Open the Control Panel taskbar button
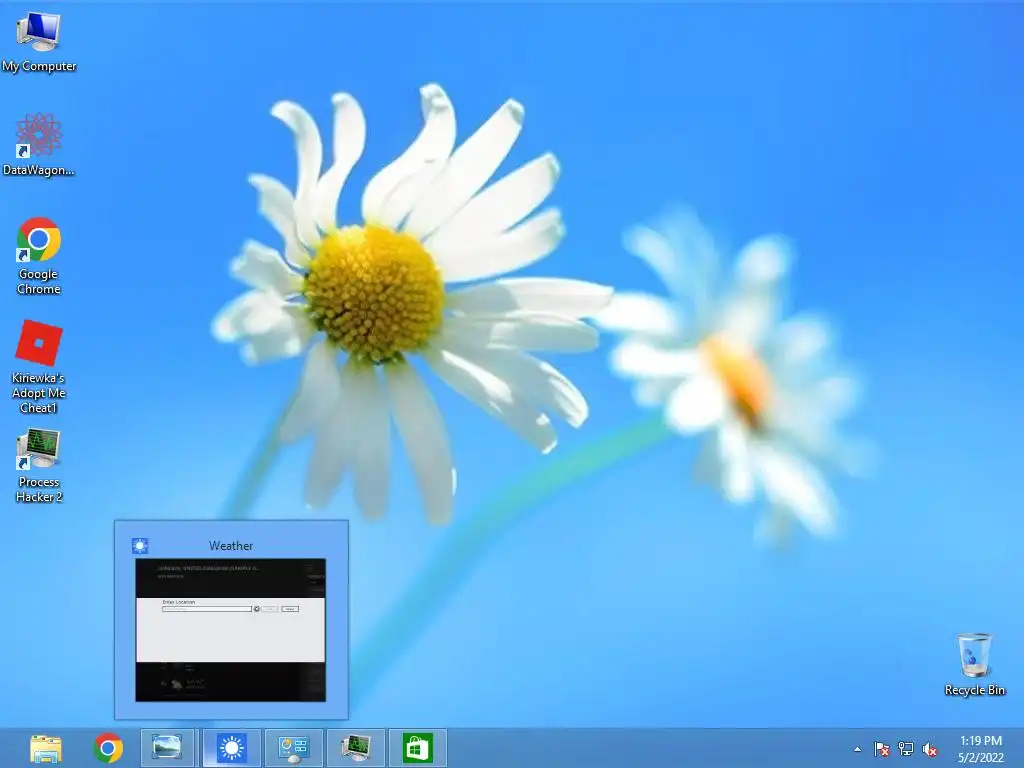The width and height of the screenshot is (1024, 768). pos(293,748)
